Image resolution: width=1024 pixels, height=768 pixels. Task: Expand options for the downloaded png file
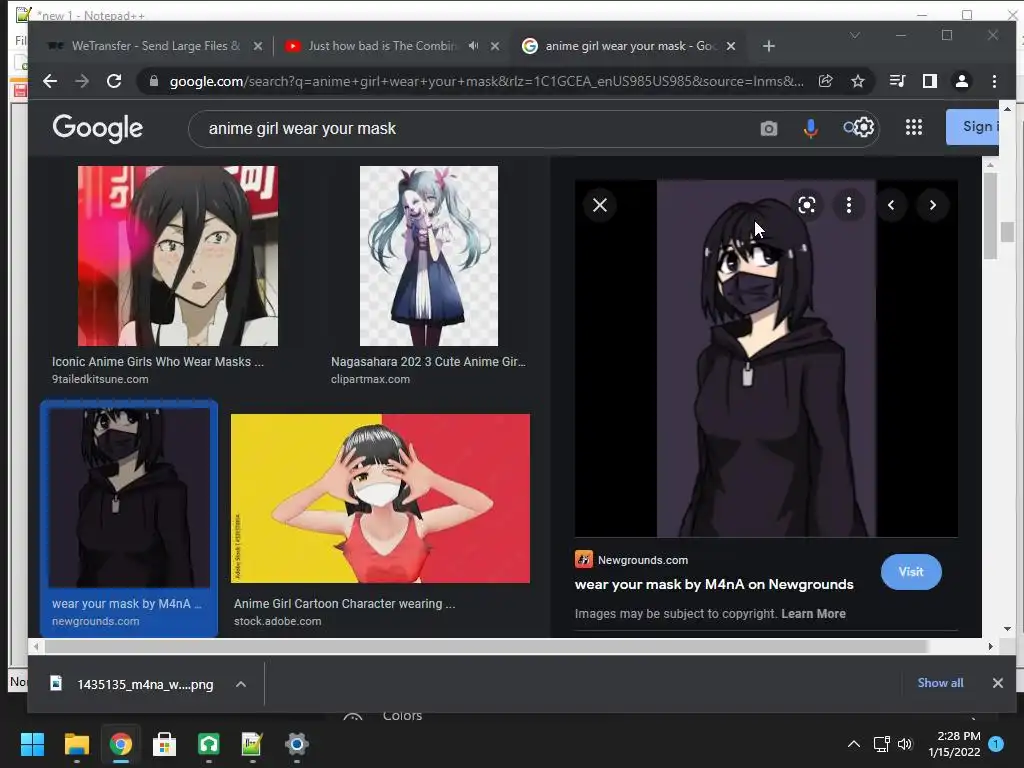(x=241, y=684)
